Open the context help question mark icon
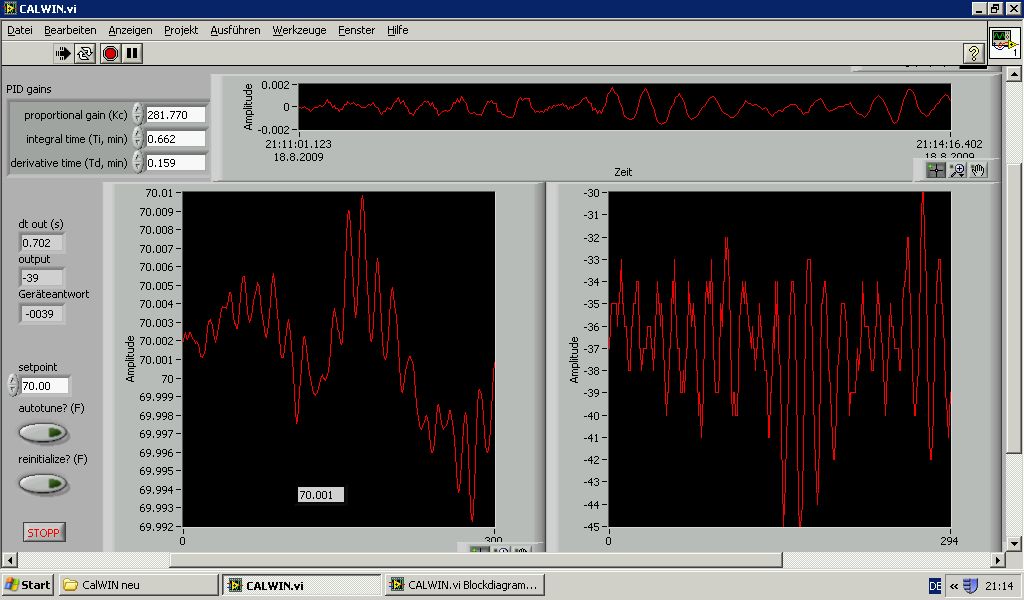Screen dimensions: 1024x600 point(973,53)
